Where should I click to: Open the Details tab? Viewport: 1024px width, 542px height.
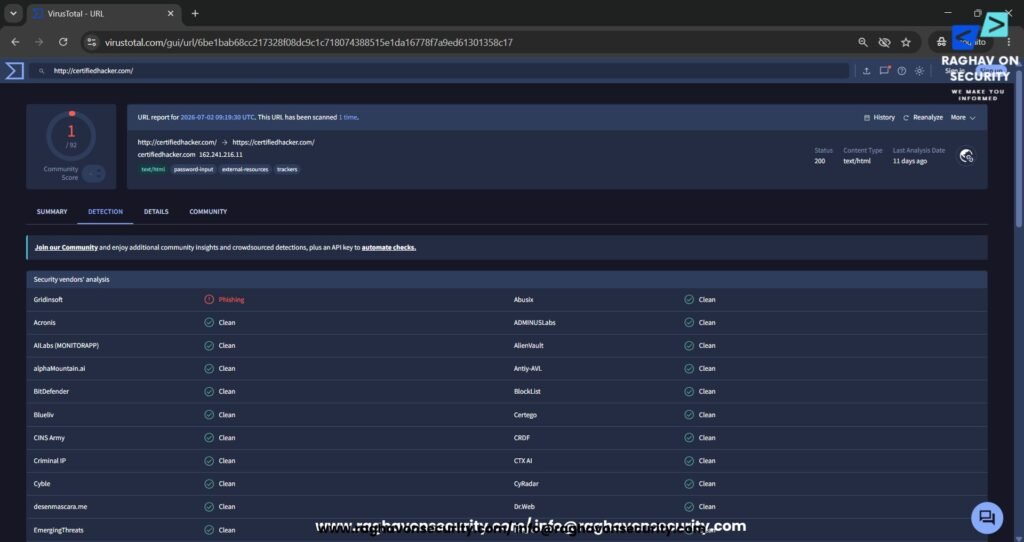[x=156, y=212]
